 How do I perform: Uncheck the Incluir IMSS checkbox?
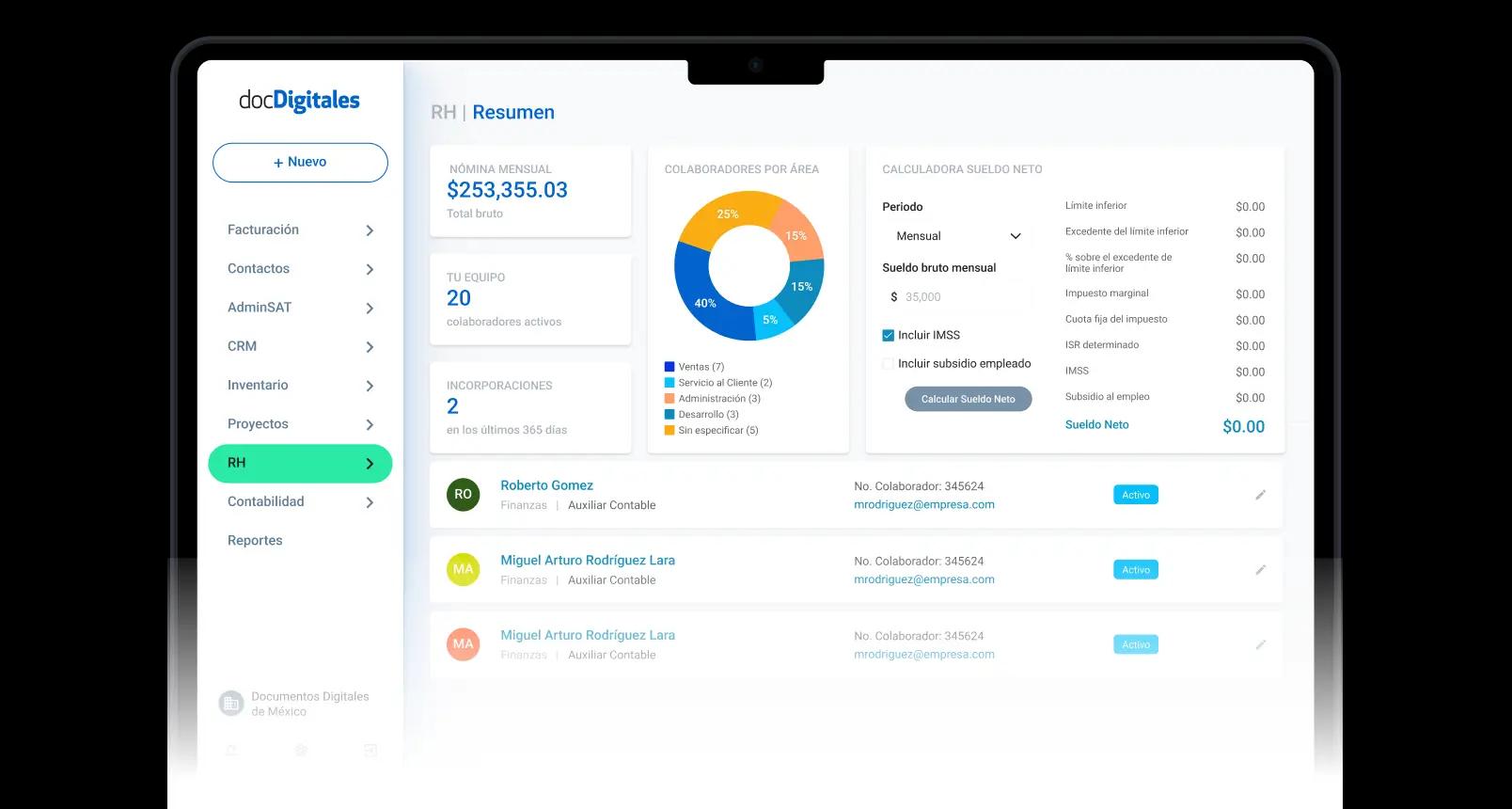pyautogui.click(x=888, y=335)
